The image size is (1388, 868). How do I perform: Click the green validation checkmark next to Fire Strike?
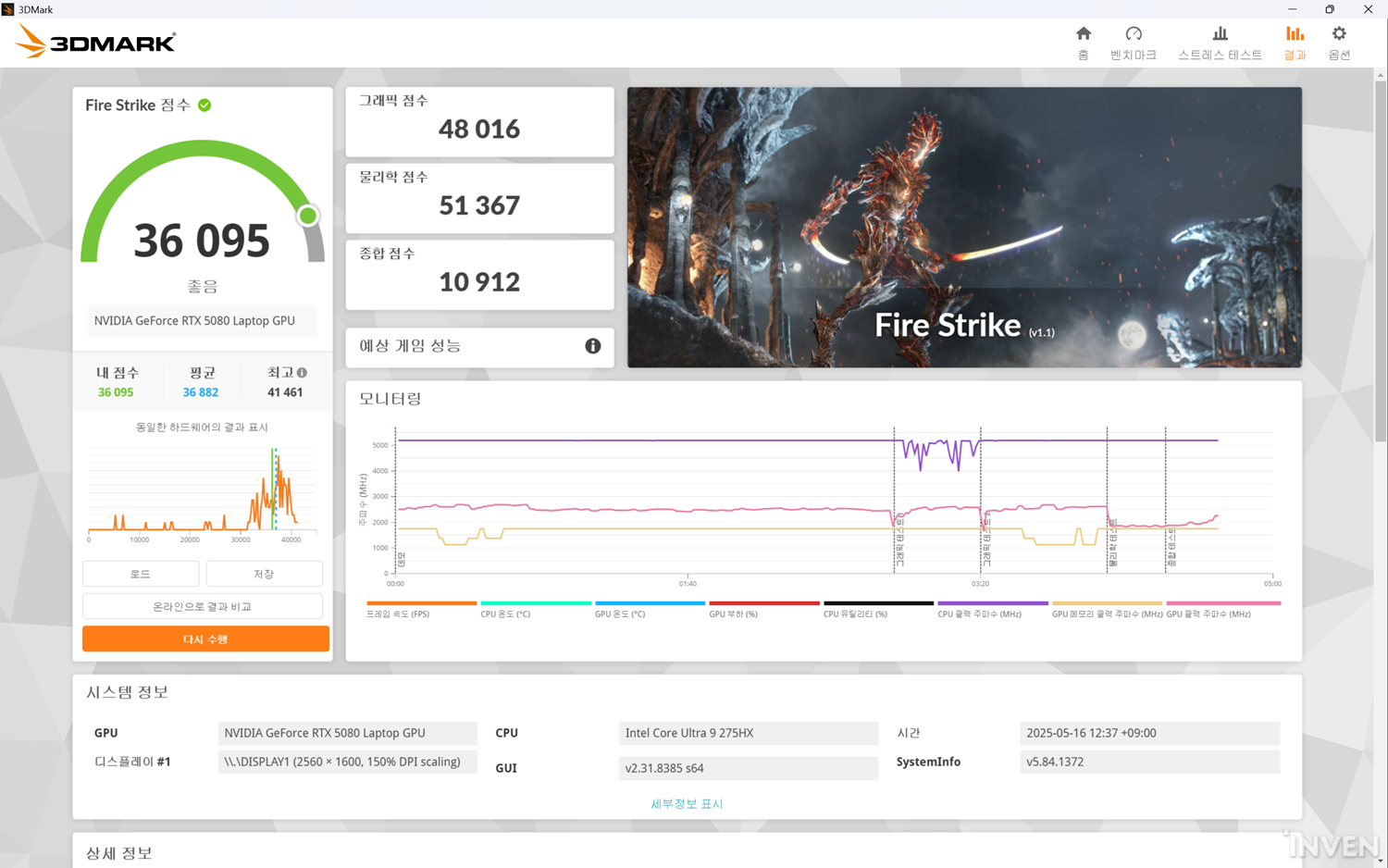point(204,105)
